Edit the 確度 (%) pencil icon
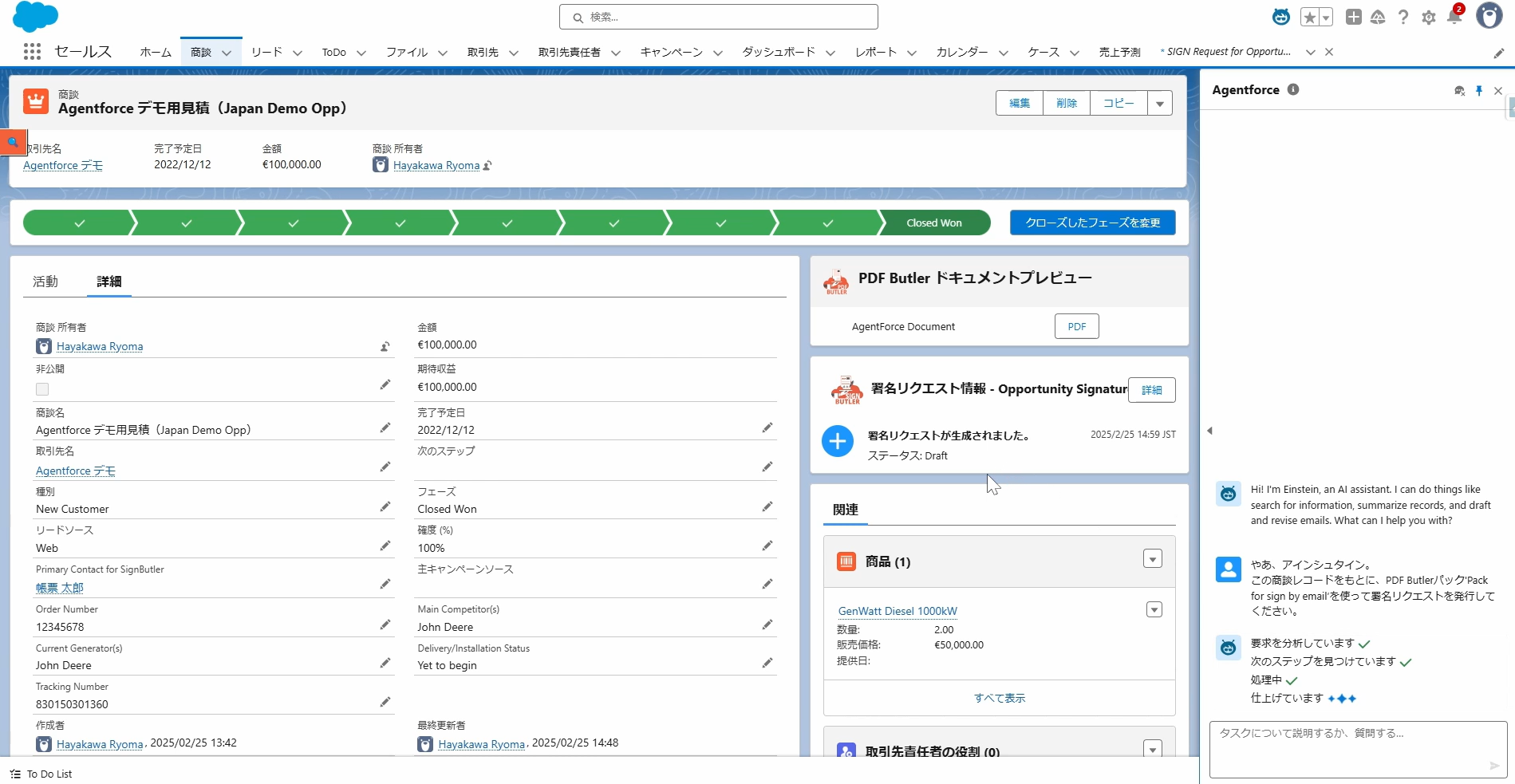 (767, 546)
